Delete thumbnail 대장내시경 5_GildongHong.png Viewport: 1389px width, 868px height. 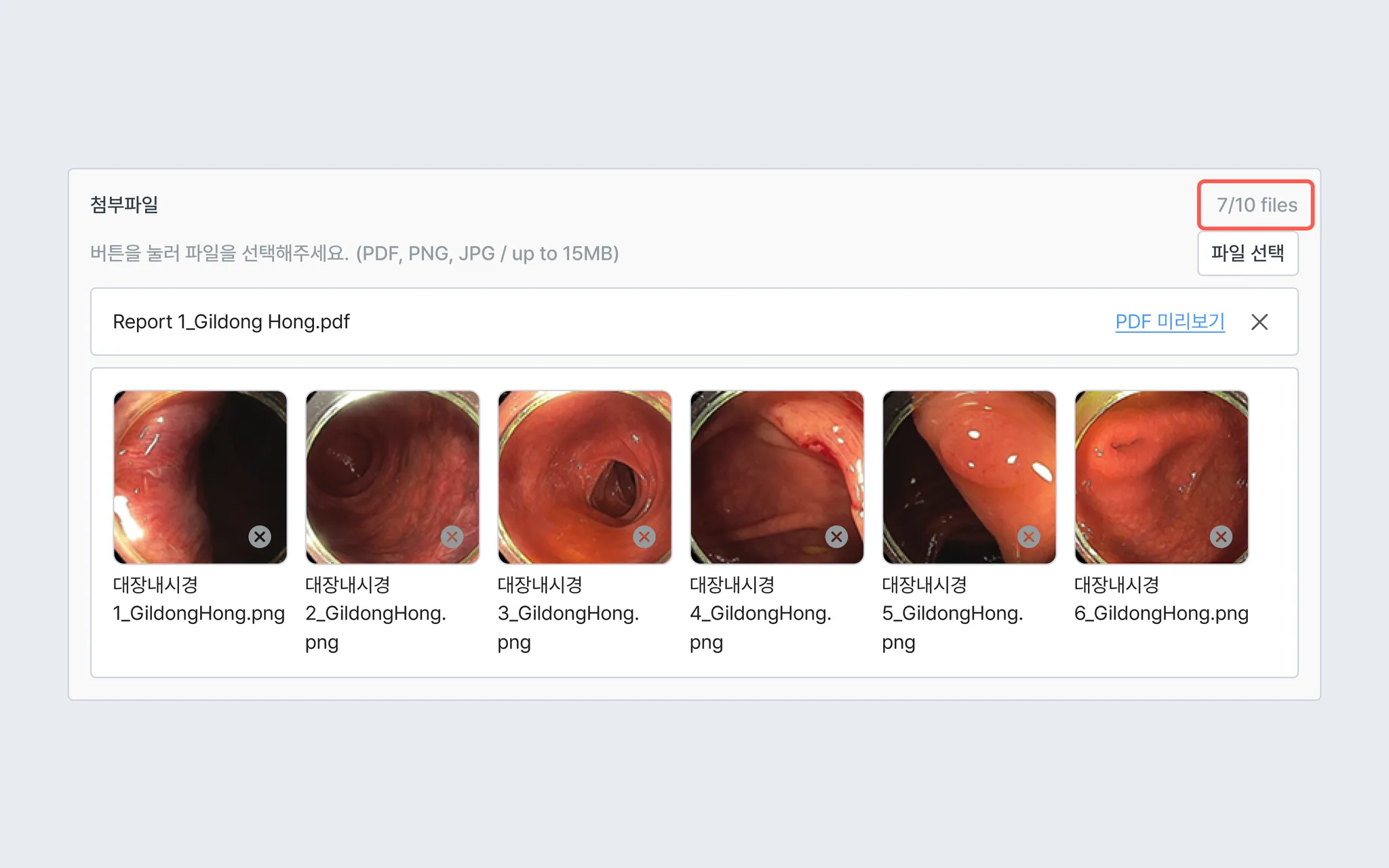click(1029, 537)
